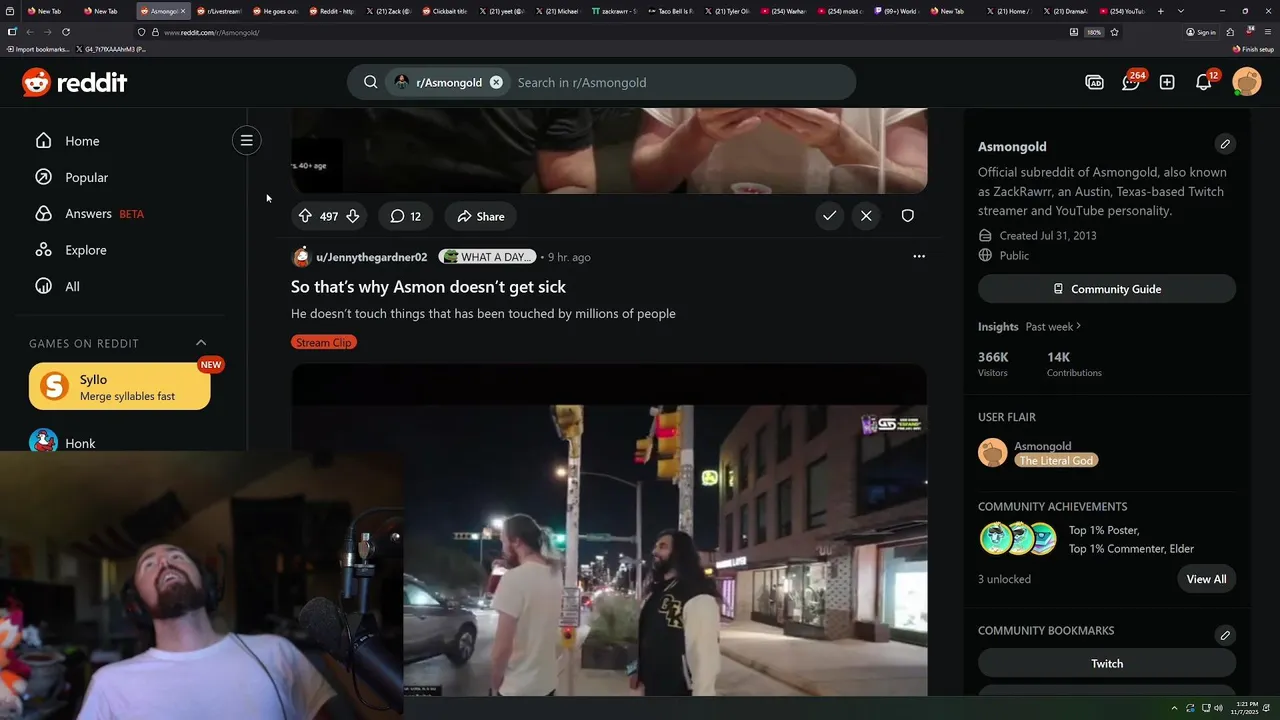The width and height of the screenshot is (1280, 720).
Task: Open the Reddit advertise icon
Action: (1094, 82)
